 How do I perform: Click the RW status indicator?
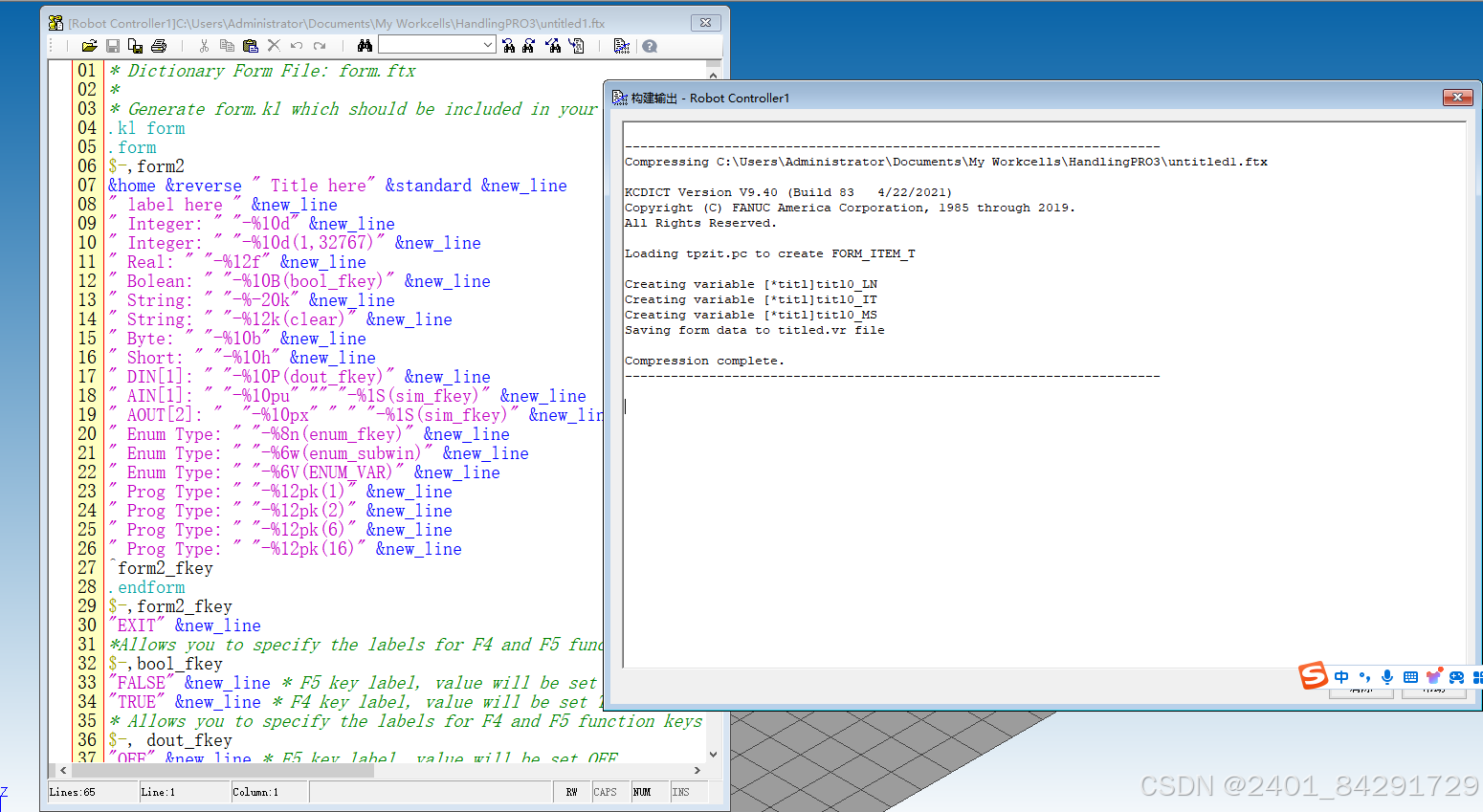coord(571,792)
